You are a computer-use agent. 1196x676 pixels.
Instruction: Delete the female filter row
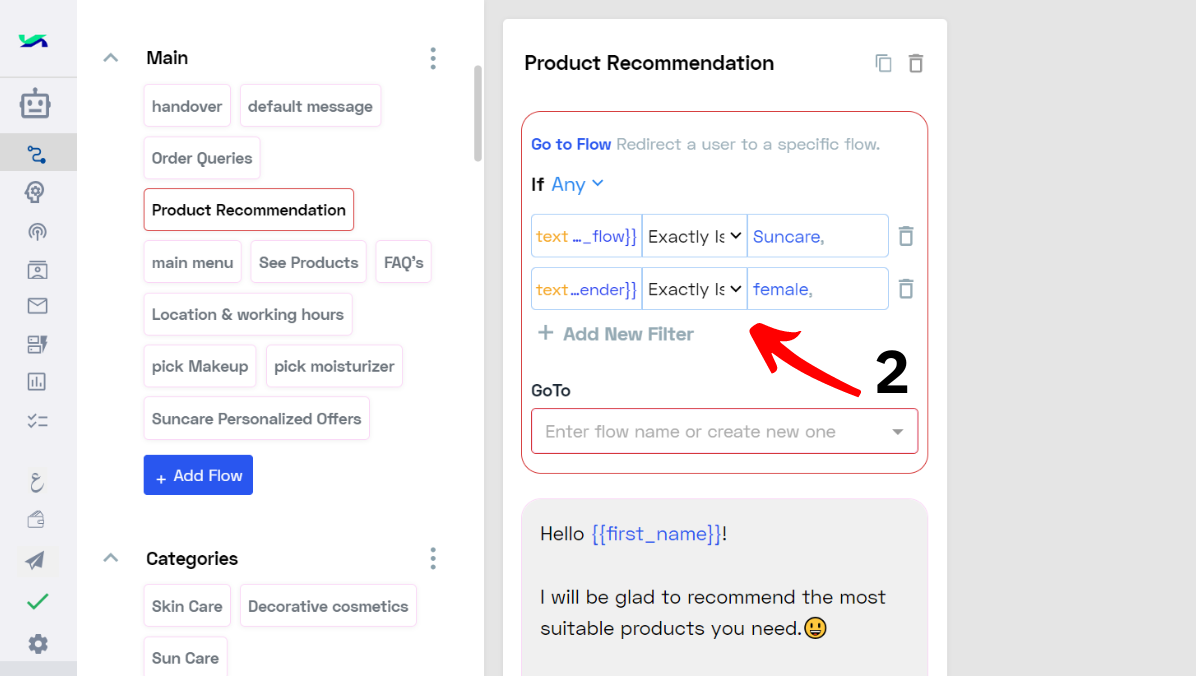906,289
